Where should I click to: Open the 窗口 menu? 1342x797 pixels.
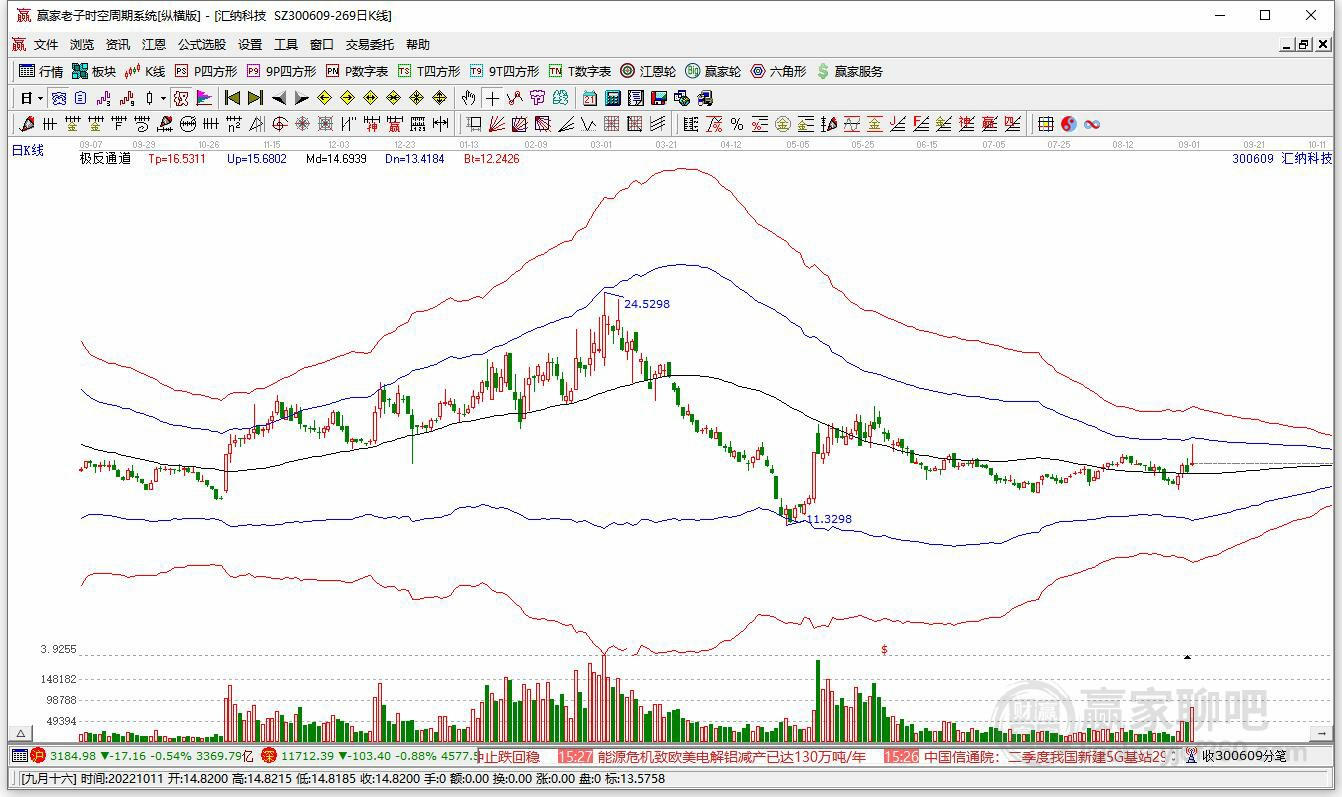[322, 44]
